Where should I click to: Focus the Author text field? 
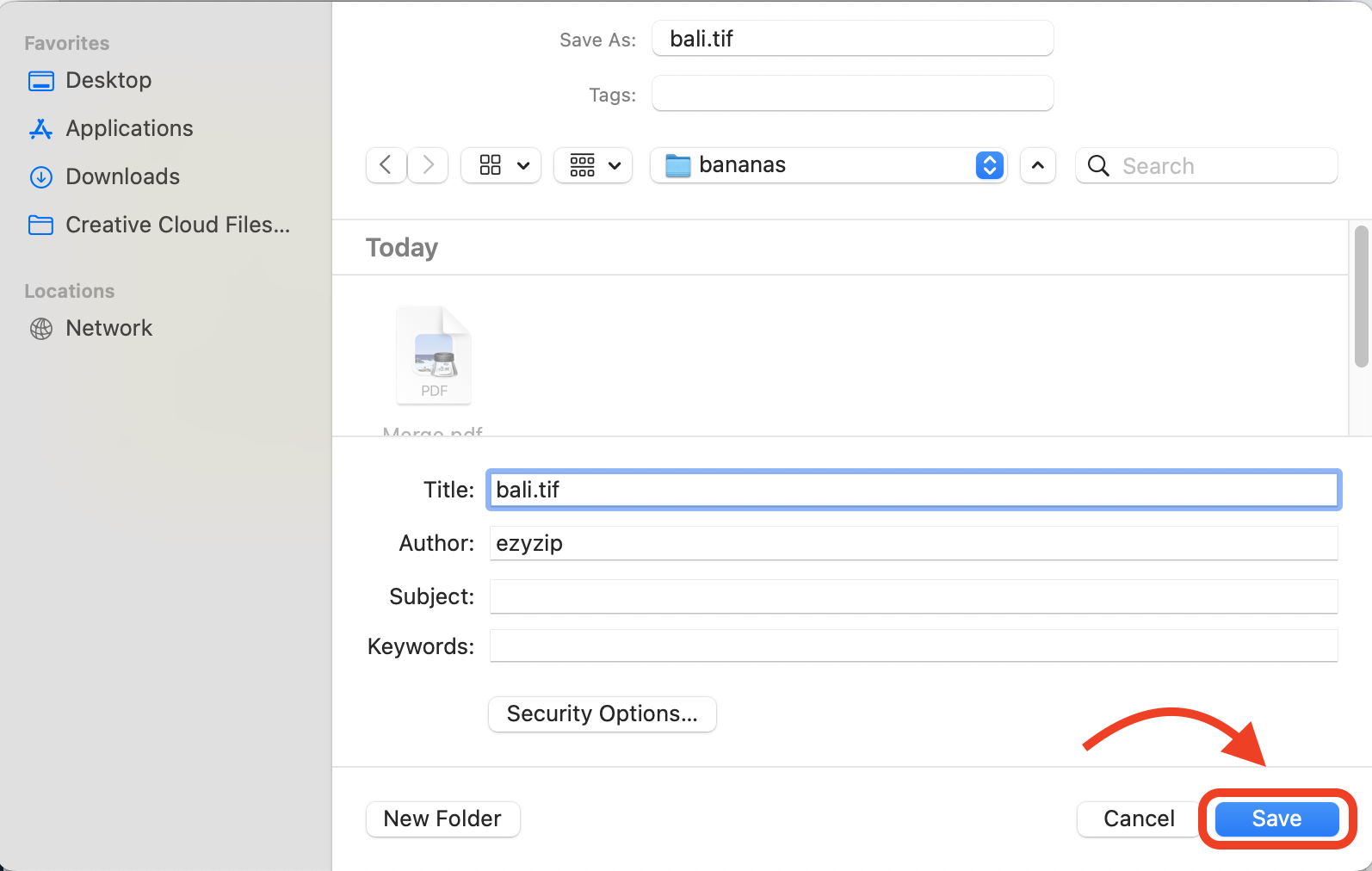click(x=912, y=543)
